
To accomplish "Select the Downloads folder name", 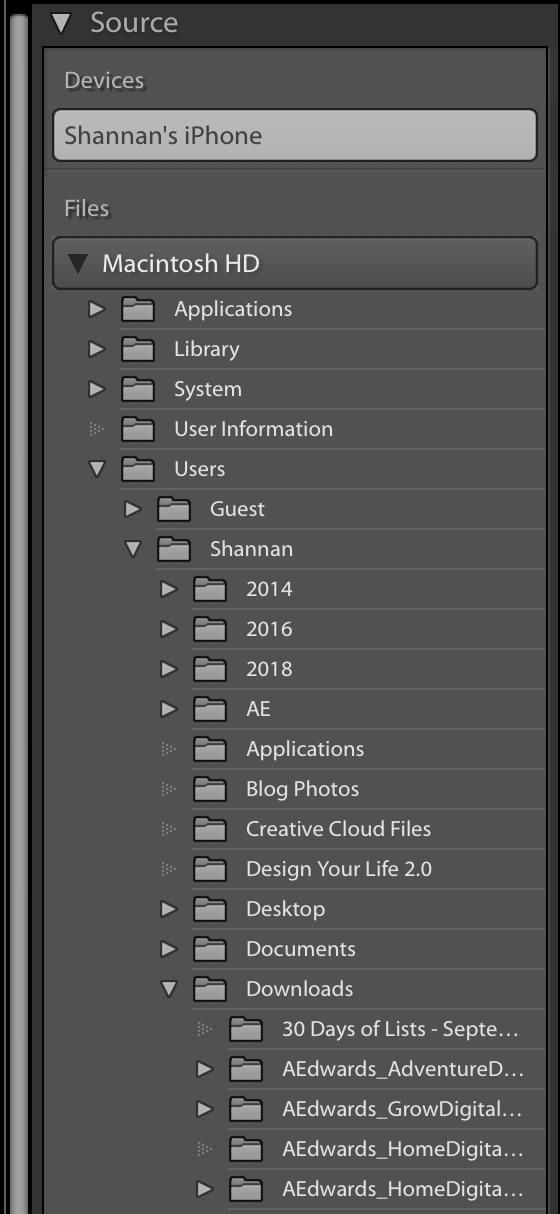I will coord(300,989).
